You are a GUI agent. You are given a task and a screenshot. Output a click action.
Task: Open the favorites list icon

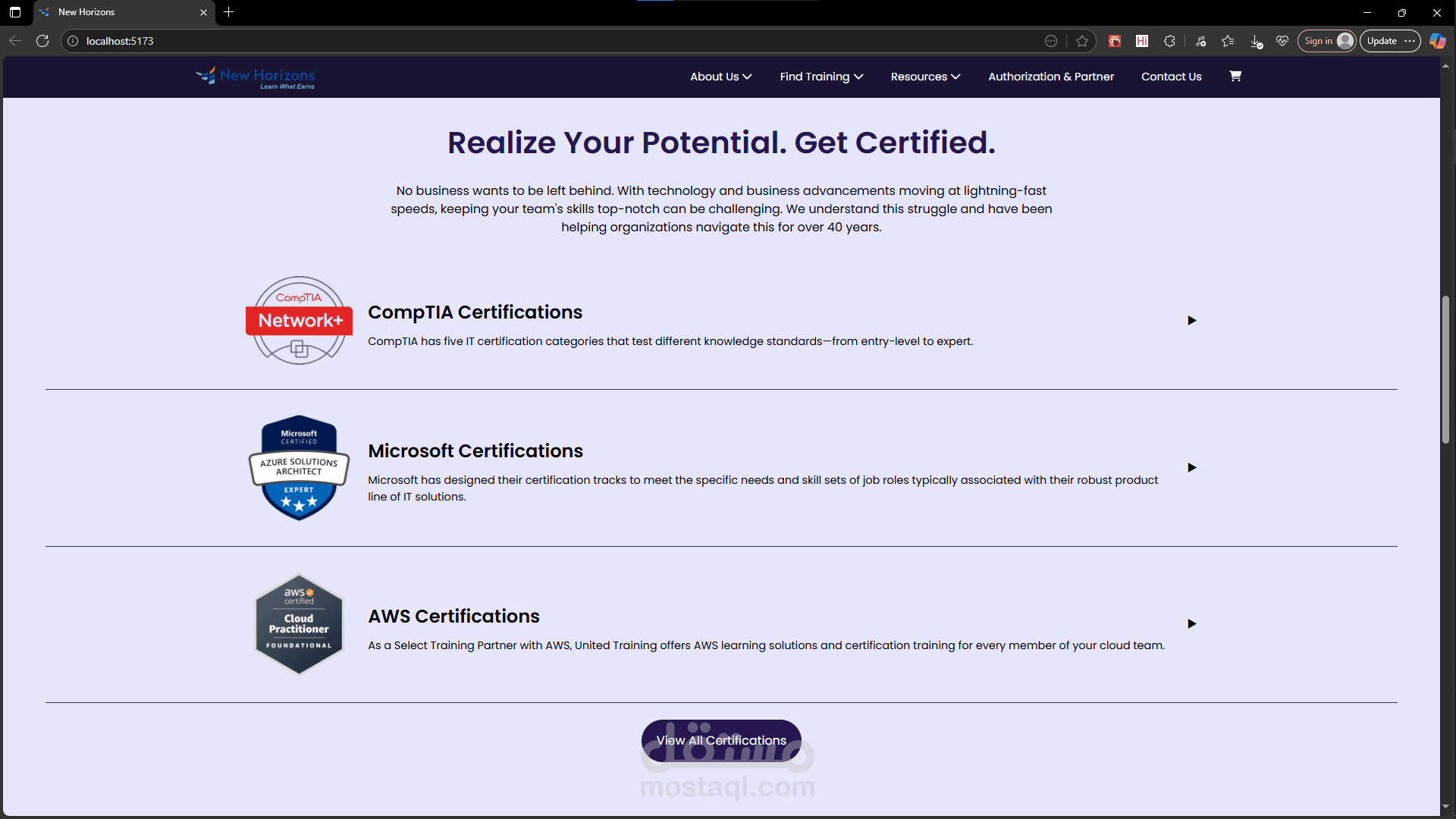click(x=1228, y=41)
